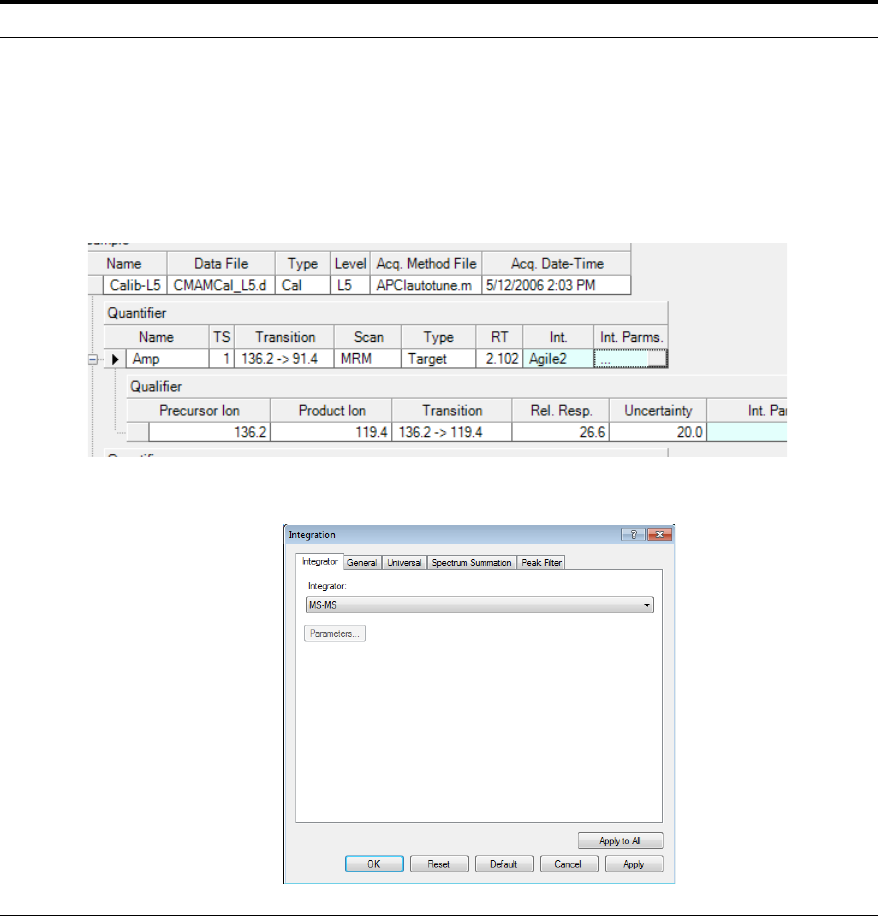The width and height of the screenshot is (878, 916).
Task: Click the Scan column header
Action: click(x=368, y=337)
